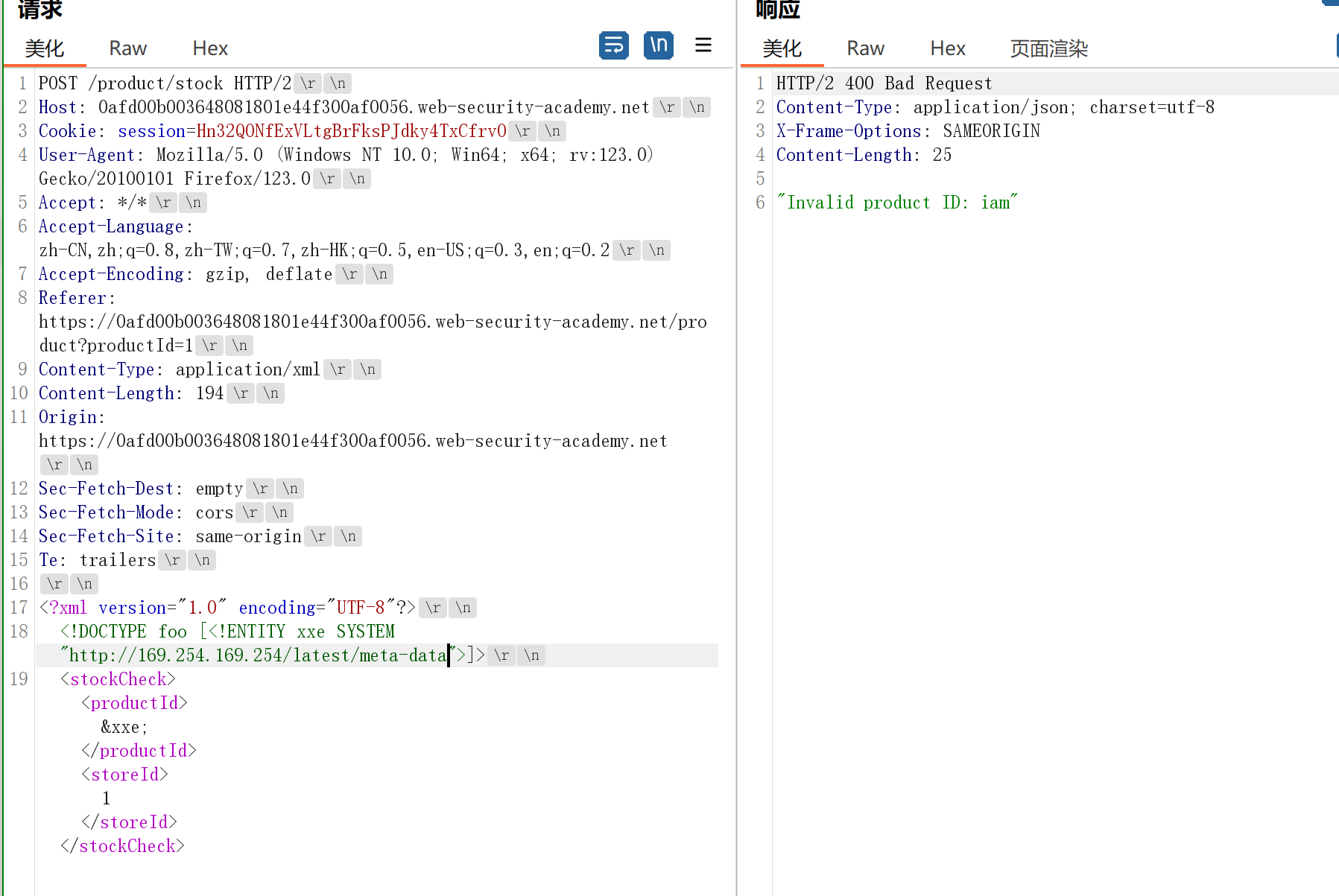Click the Host header line
The width and height of the screenshot is (1339, 896).
click(x=344, y=107)
